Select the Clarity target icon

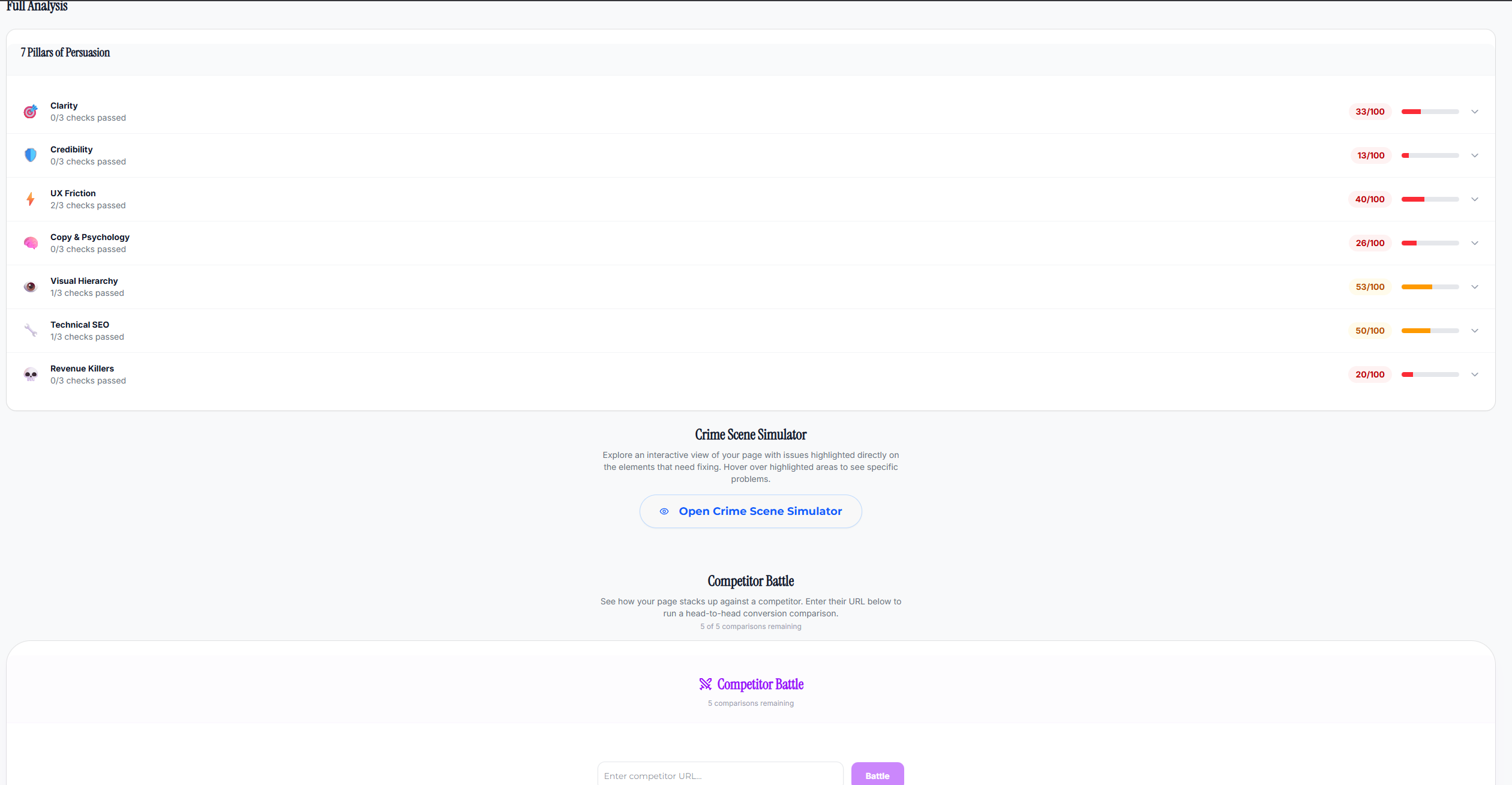pyautogui.click(x=31, y=112)
